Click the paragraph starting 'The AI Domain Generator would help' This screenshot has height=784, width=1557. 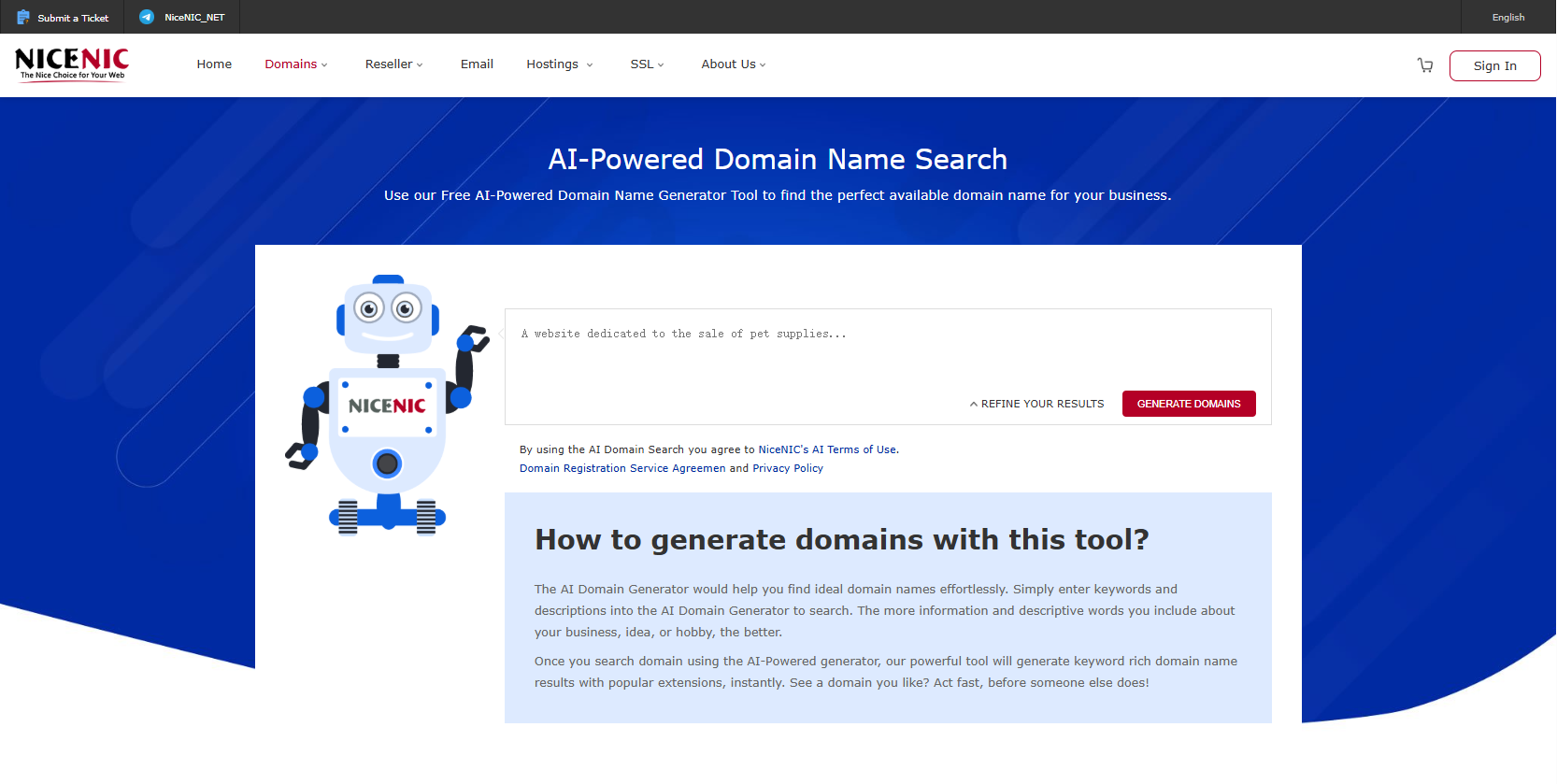click(885, 610)
